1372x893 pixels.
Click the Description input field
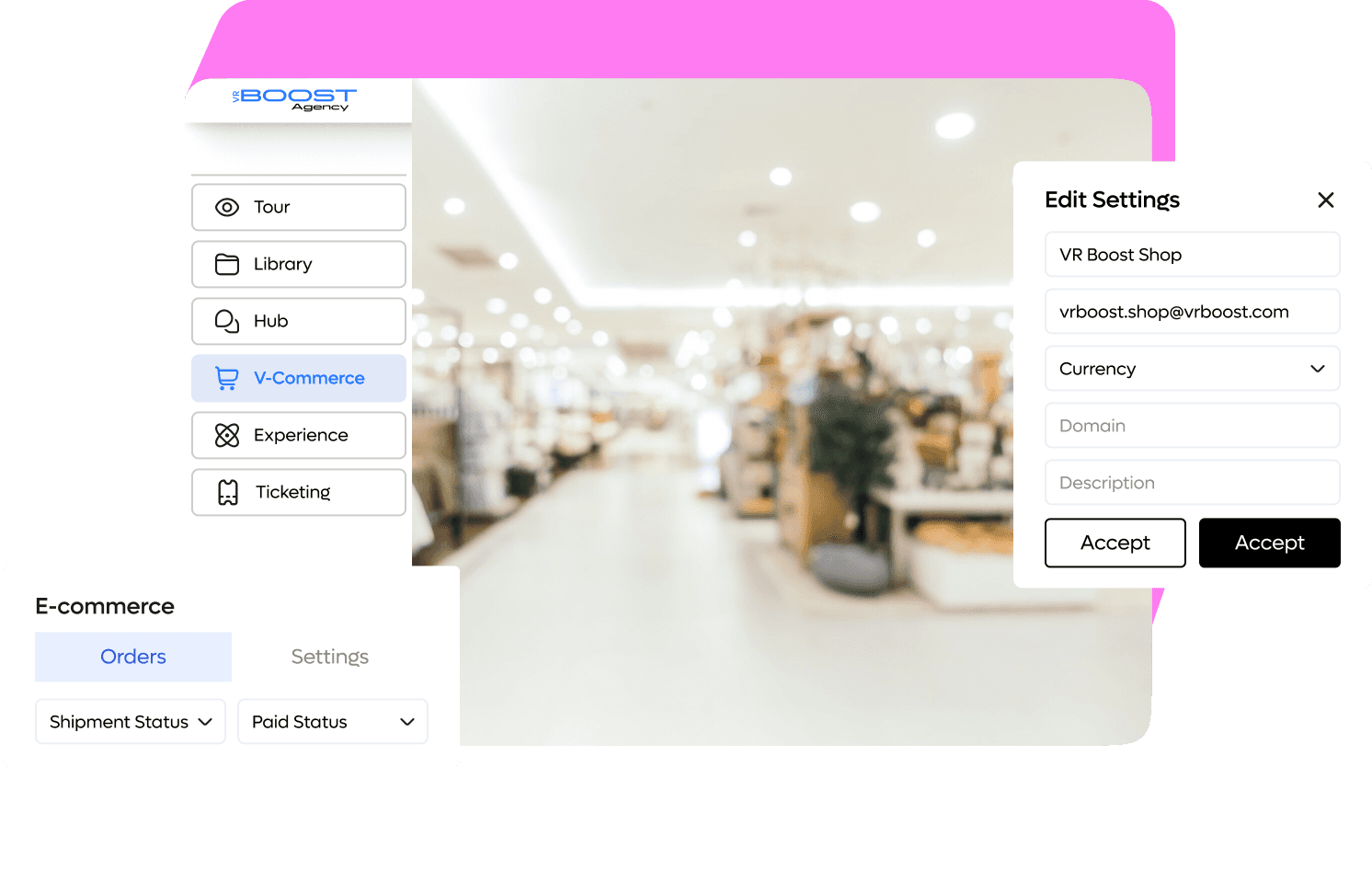pyautogui.click(x=1192, y=483)
